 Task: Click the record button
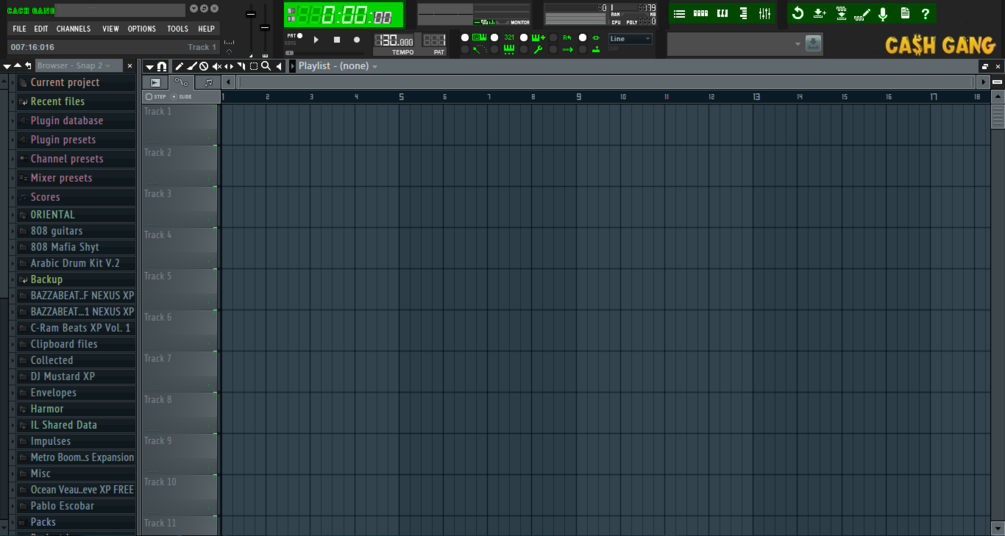coord(357,40)
